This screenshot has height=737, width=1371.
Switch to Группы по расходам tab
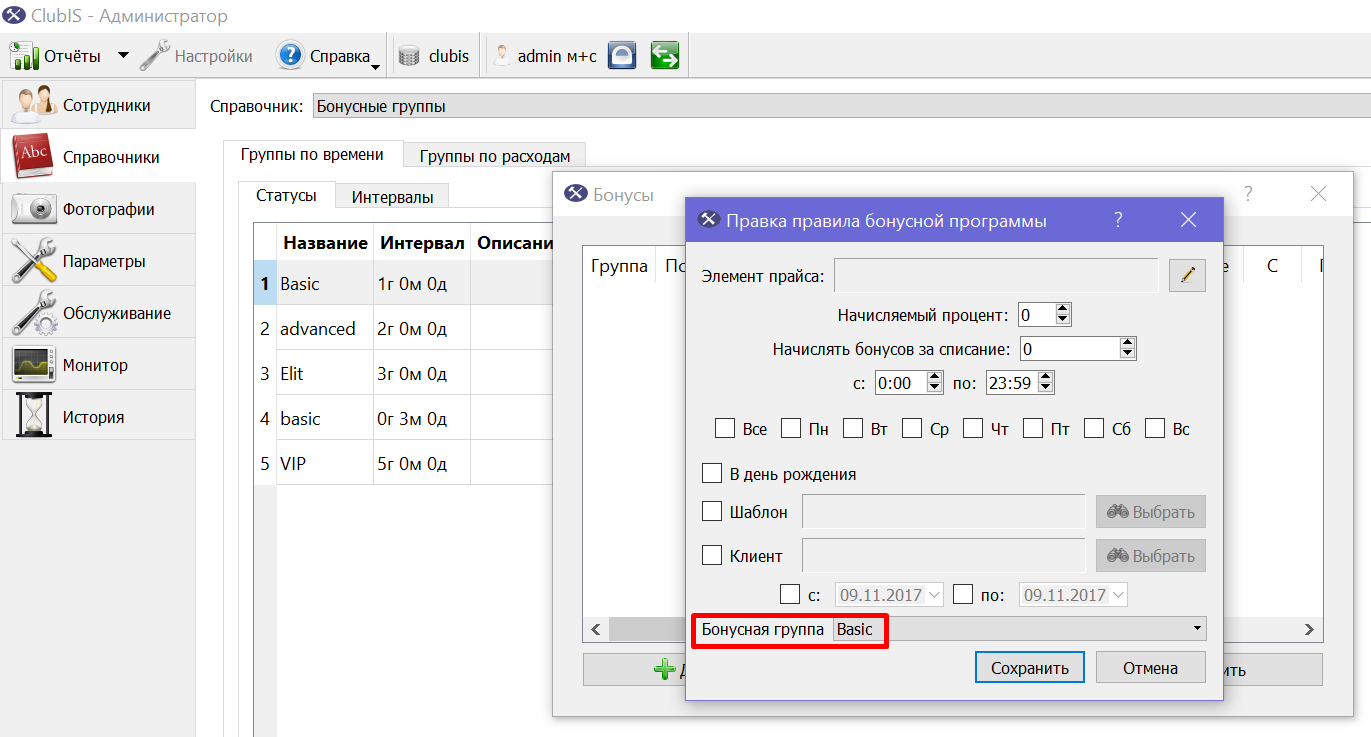pyautogui.click(x=495, y=155)
